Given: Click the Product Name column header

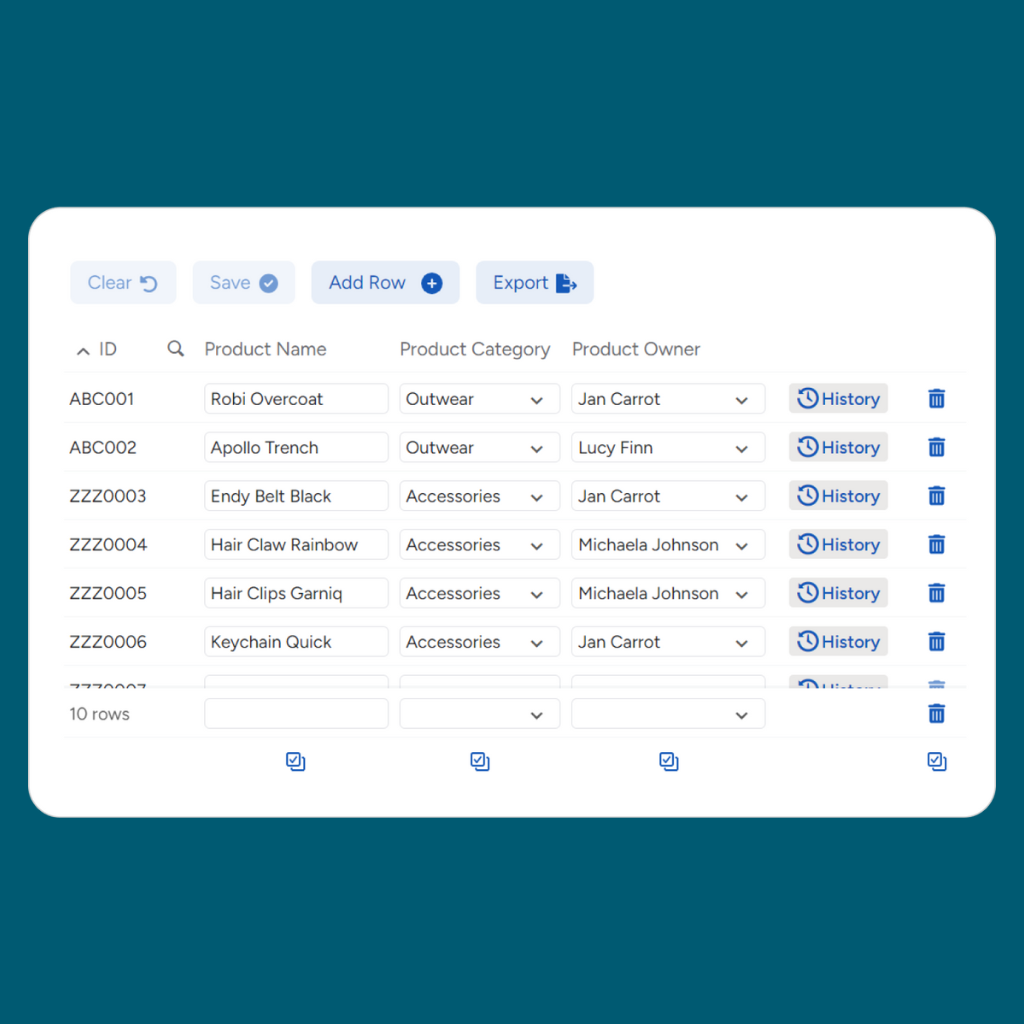Looking at the screenshot, I should [x=265, y=349].
